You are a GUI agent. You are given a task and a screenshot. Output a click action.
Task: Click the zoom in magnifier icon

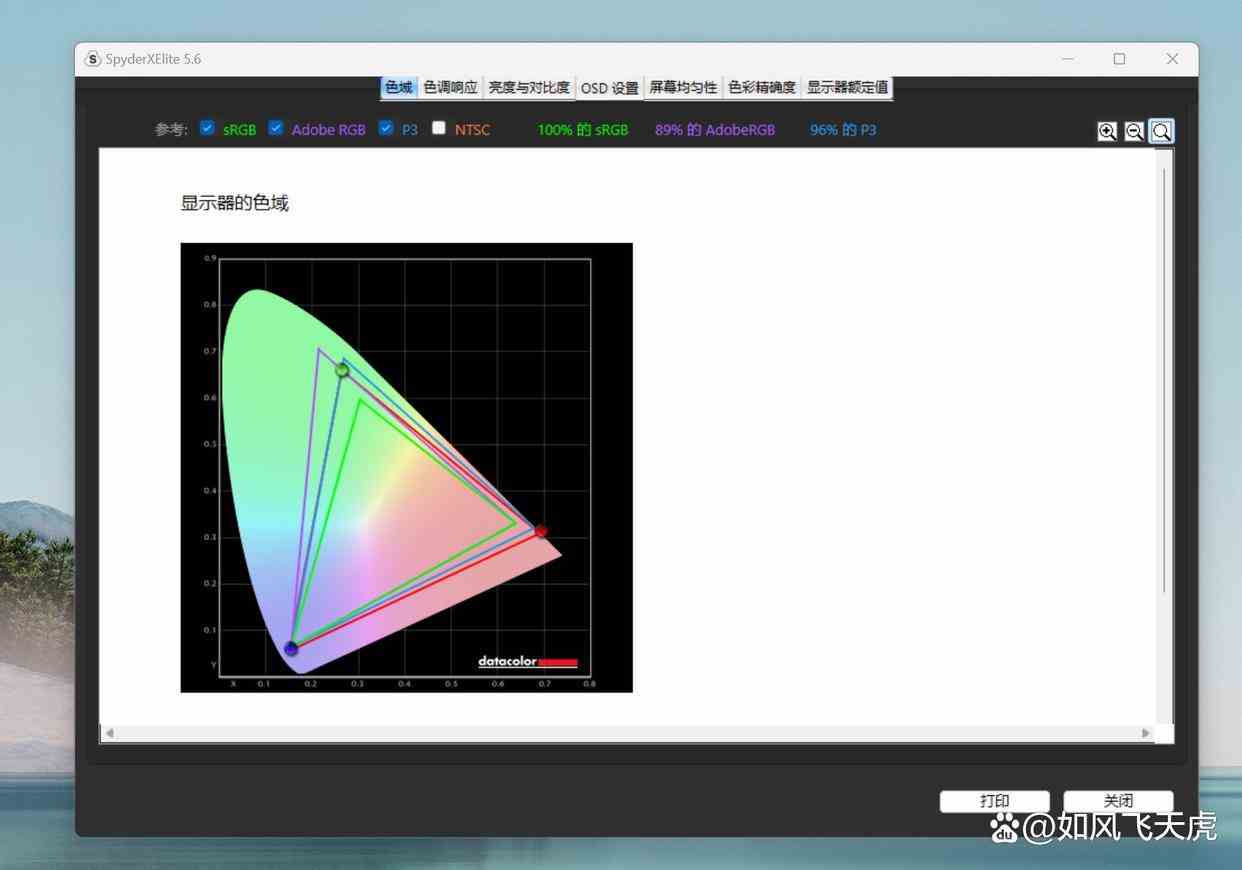[1107, 131]
